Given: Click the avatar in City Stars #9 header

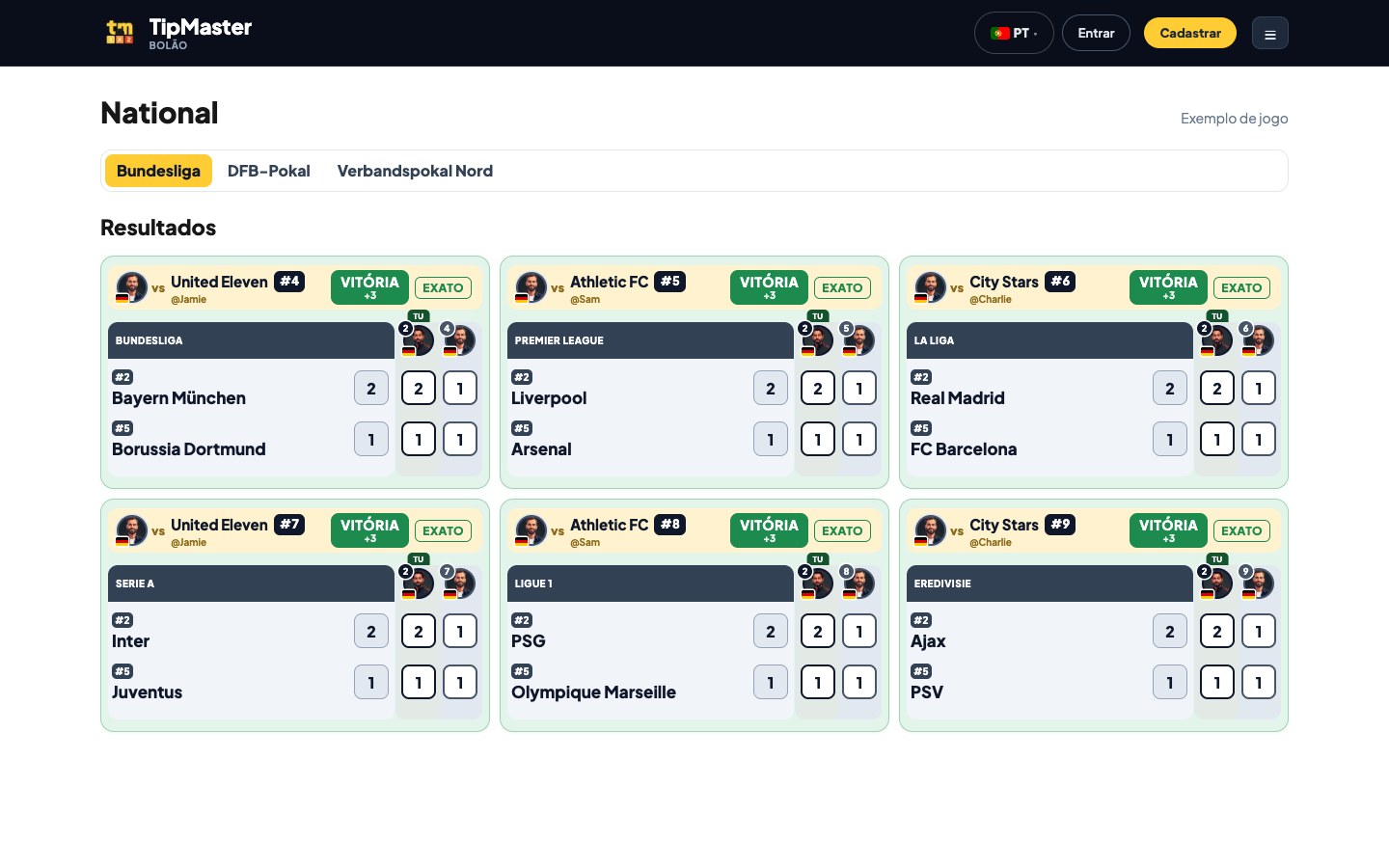Looking at the screenshot, I should click(x=930, y=530).
